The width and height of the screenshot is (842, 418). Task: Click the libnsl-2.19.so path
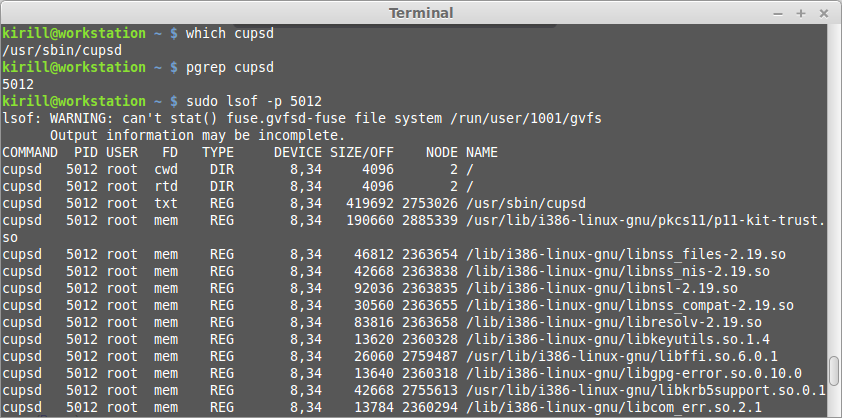pos(601,289)
